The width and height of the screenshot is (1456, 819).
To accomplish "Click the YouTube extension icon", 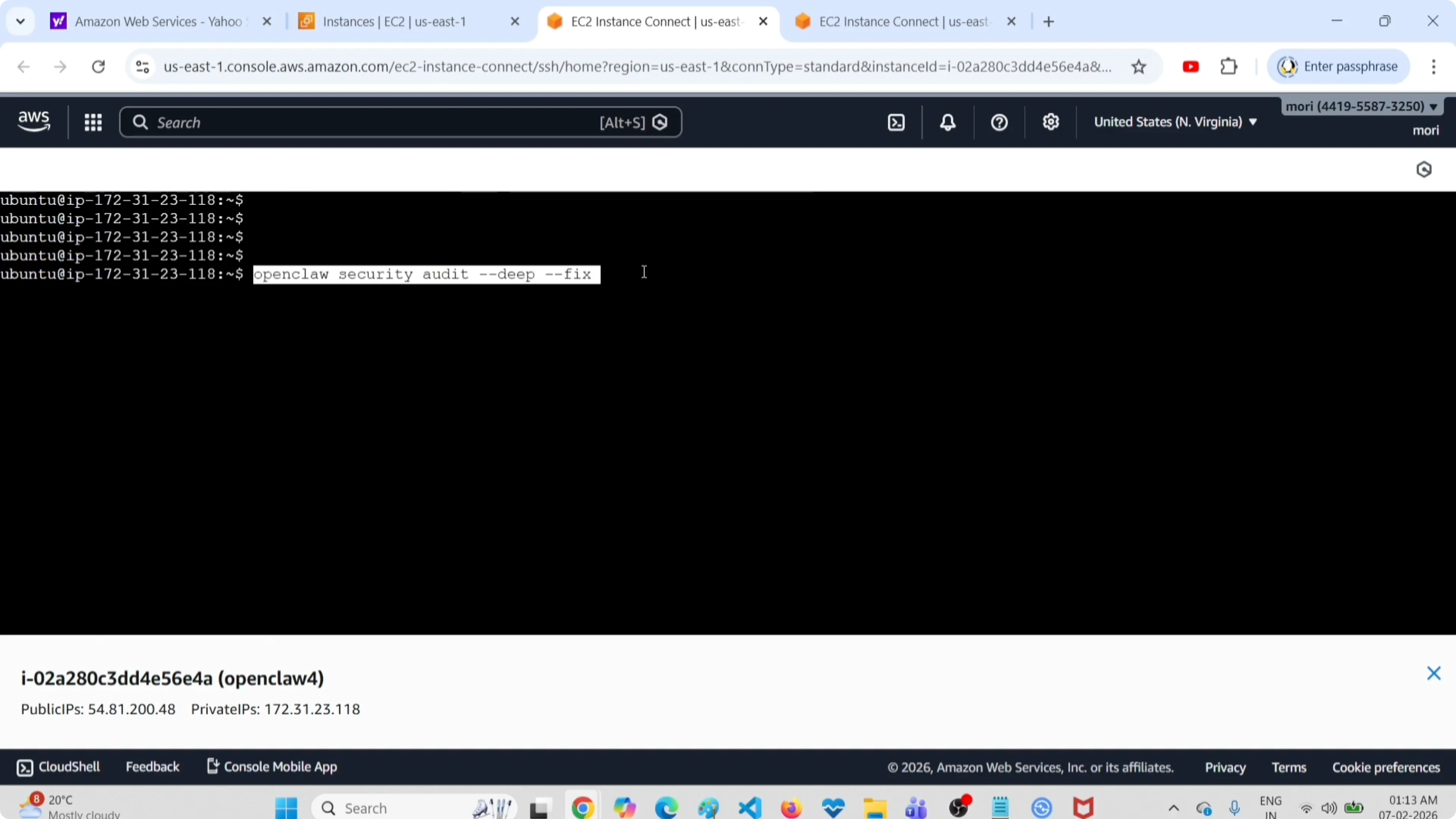I will [1191, 67].
